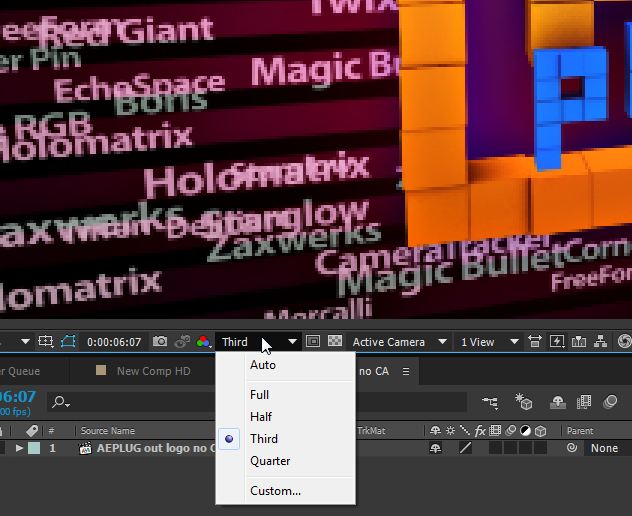632x516 pixels.
Task: Select Auto resolution from the menu
Action: (286, 365)
